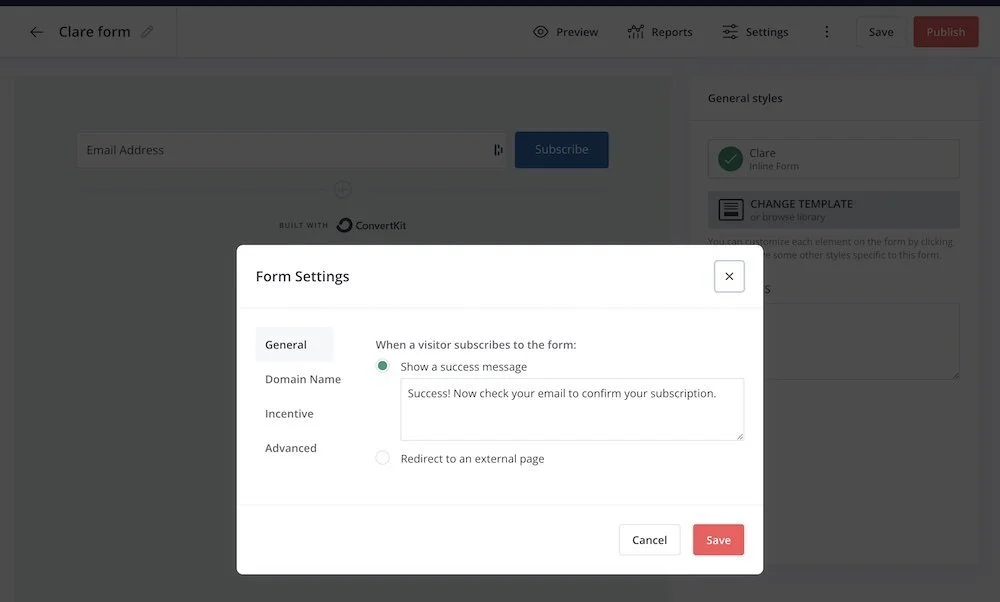Image resolution: width=1000 pixels, height=602 pixels.
Task: Open the Incentive settings tab
Action: point(290,413)
